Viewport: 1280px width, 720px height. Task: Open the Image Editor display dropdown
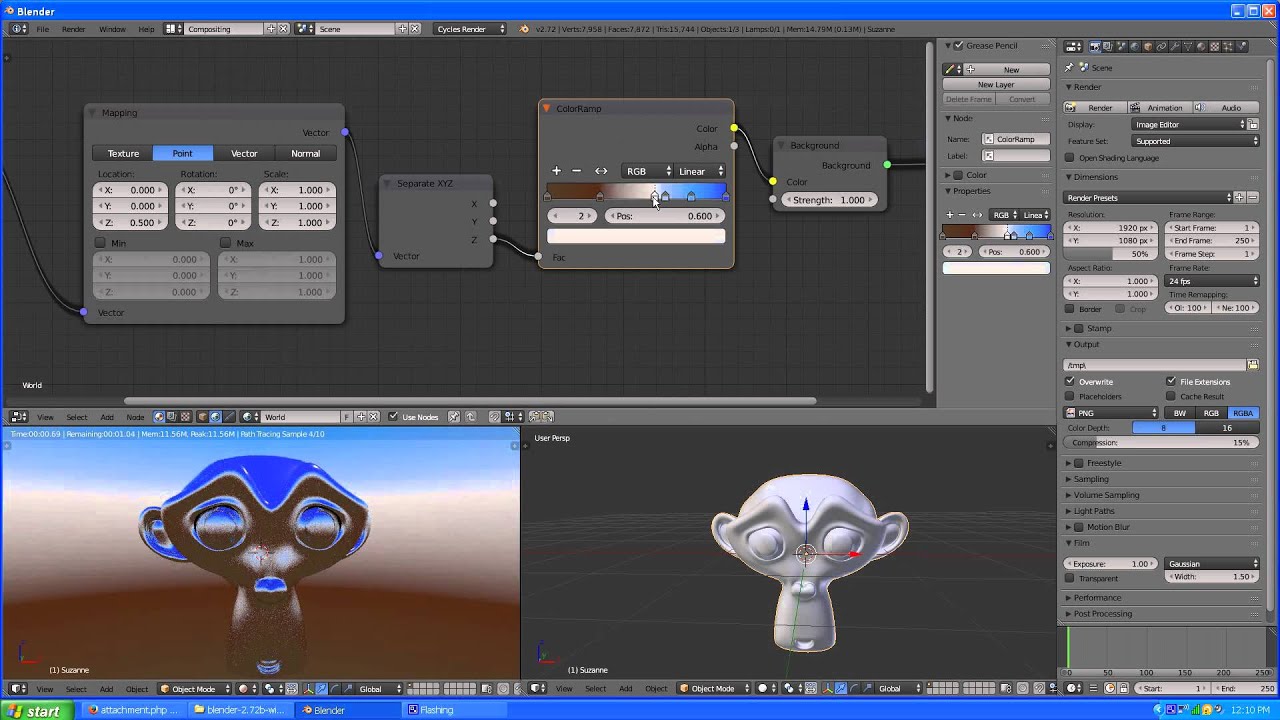pos(1189,124)
